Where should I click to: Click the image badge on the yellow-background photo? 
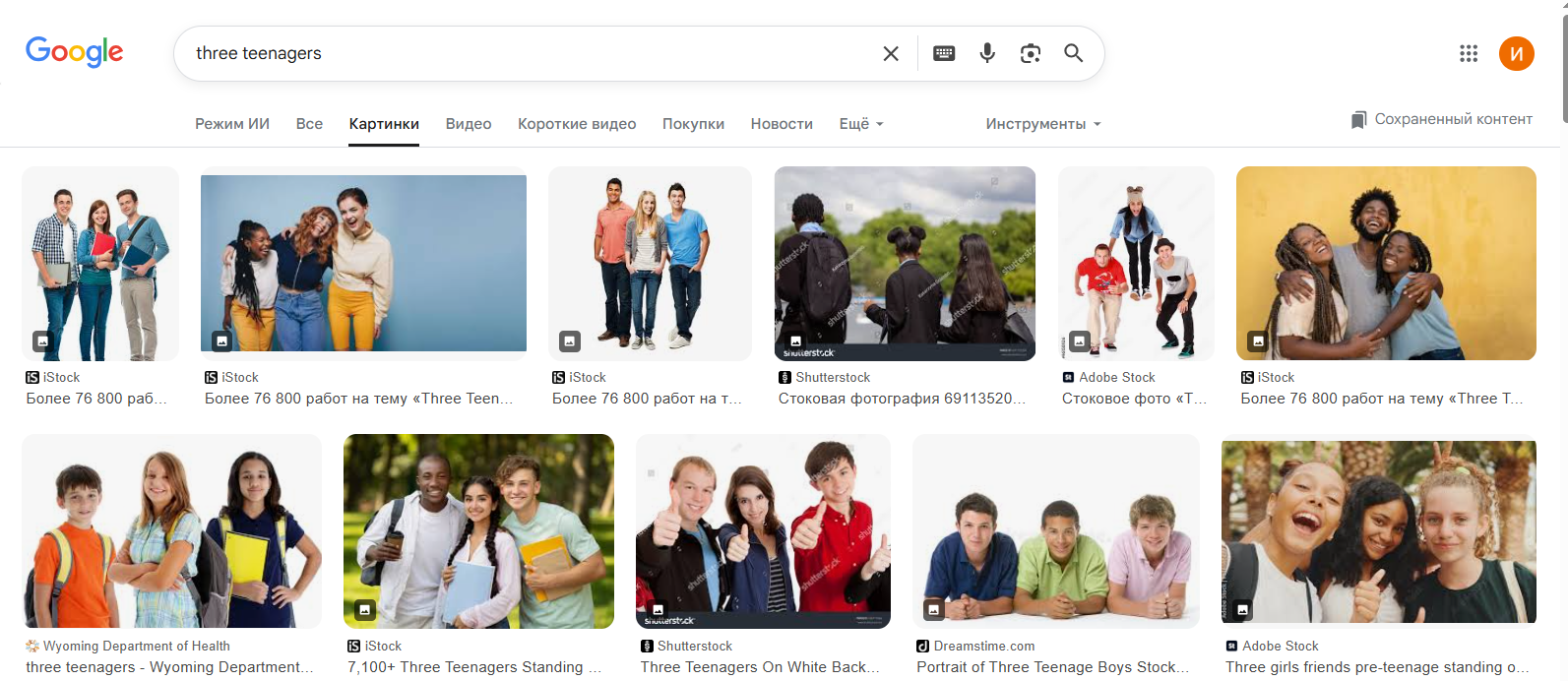1258,341
